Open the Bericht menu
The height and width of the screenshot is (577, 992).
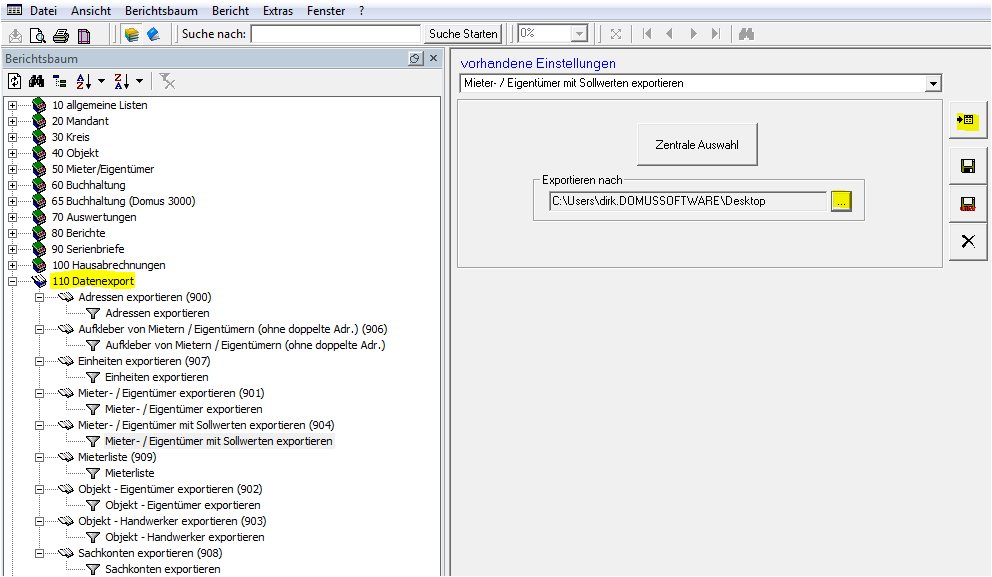pyautogui.click(x=230, y=11)
